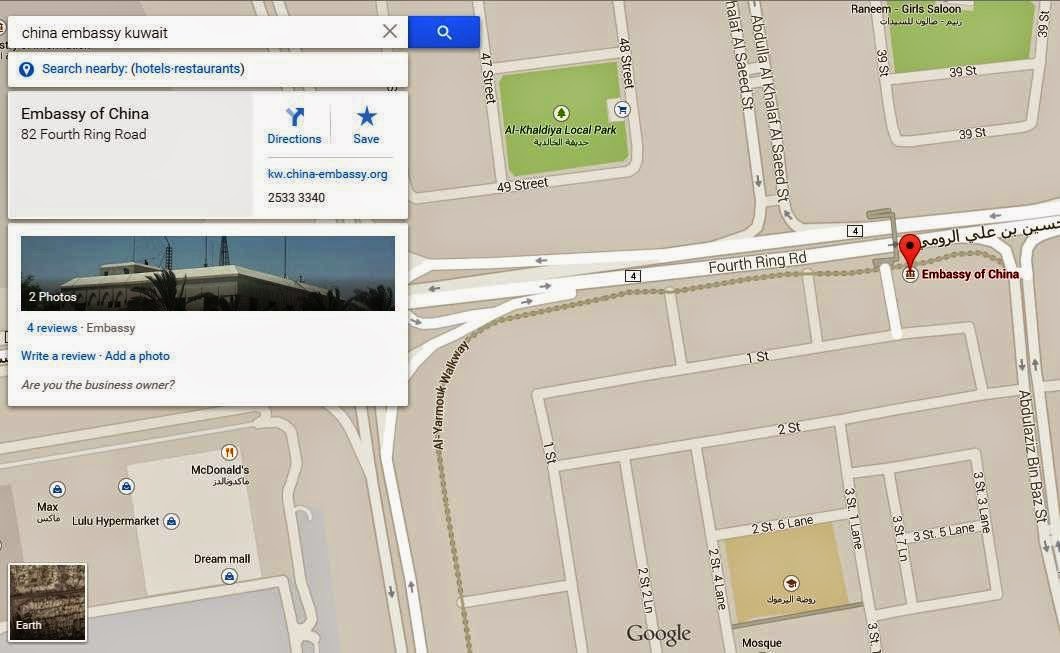
Task: Click the Add a photo link
Action: point(137,356)
